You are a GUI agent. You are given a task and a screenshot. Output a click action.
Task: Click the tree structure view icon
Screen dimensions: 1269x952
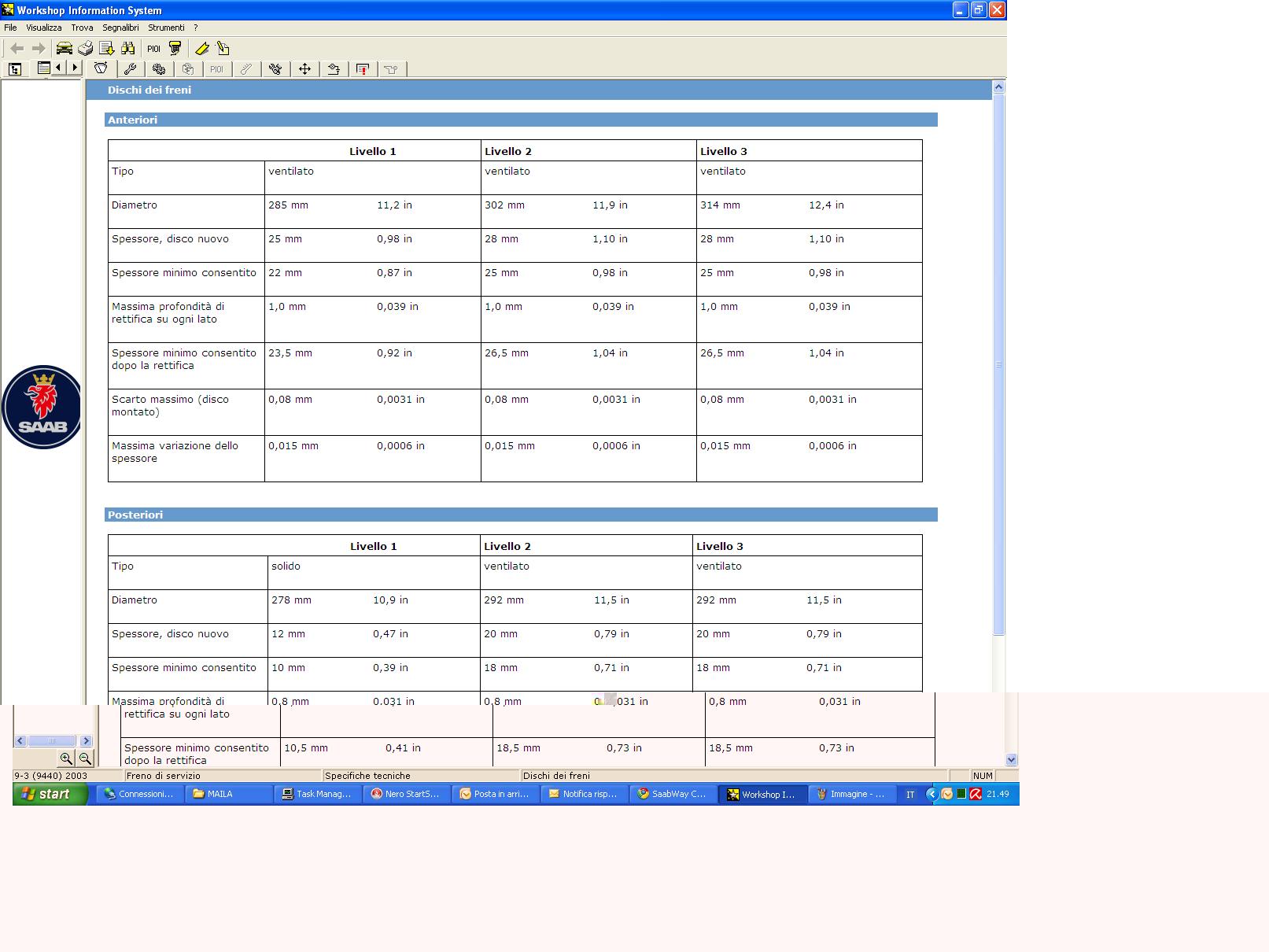pyautogui.click(x=15, y=69)
